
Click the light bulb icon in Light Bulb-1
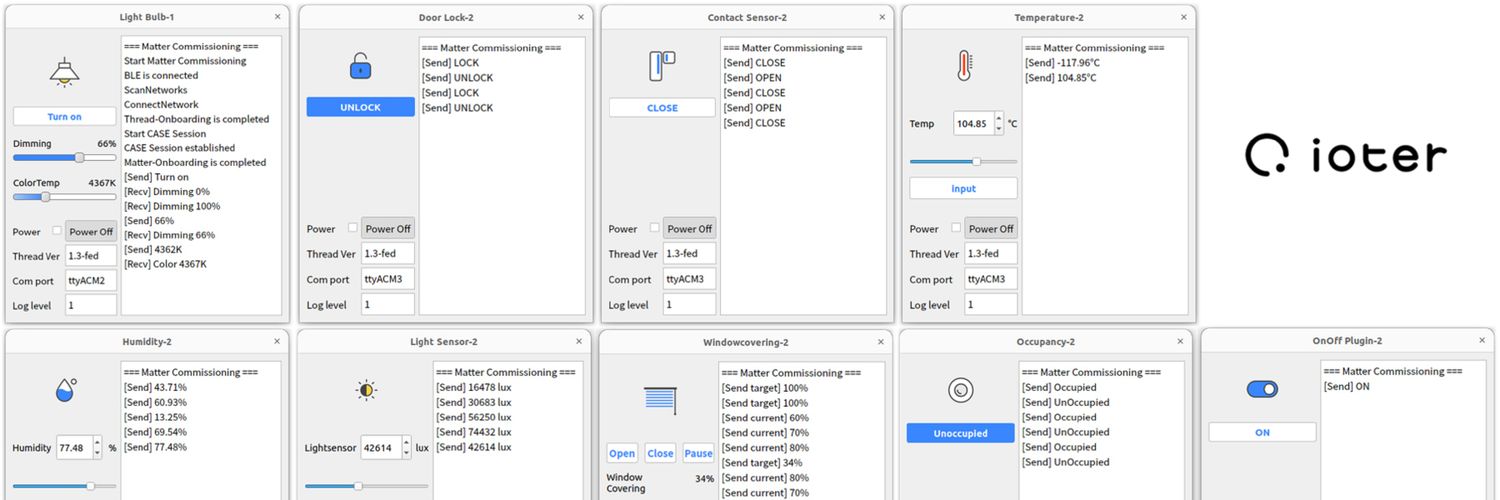(x=64, y=72)
